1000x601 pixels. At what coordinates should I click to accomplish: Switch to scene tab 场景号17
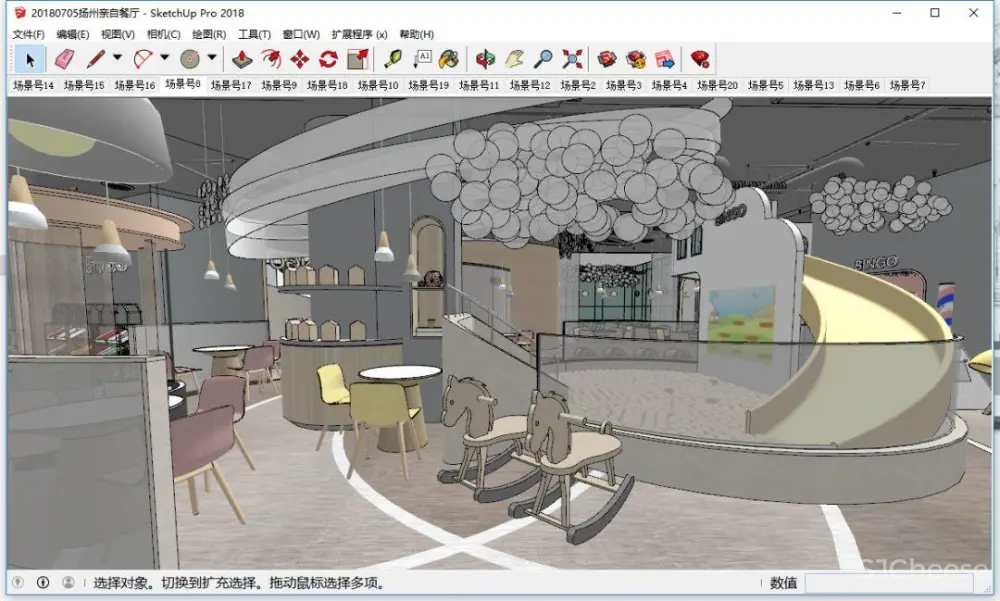(x=230, y=85)
